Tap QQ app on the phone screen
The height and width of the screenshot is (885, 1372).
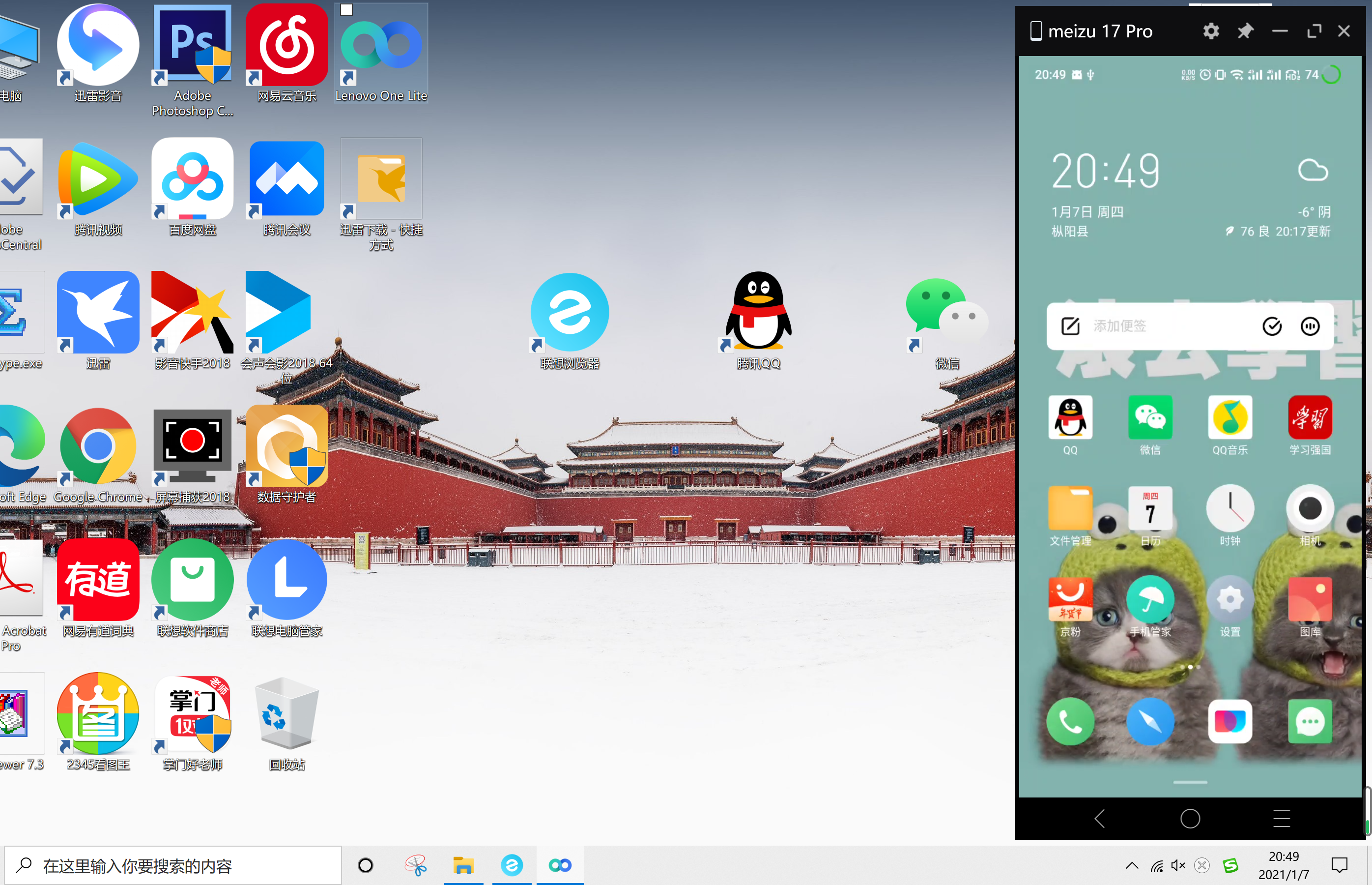pos(1070,425)
